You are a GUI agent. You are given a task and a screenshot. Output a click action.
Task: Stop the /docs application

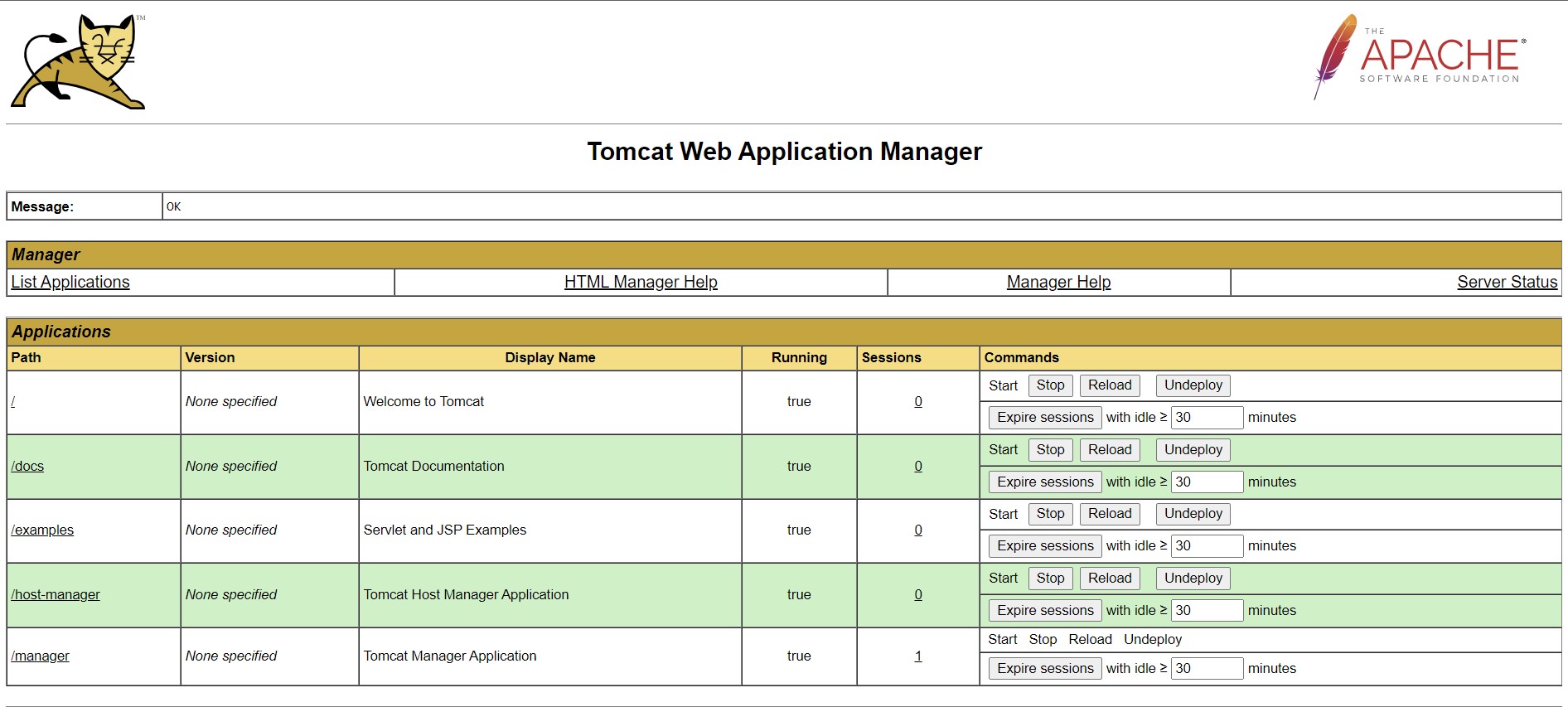click(1050, 450)
